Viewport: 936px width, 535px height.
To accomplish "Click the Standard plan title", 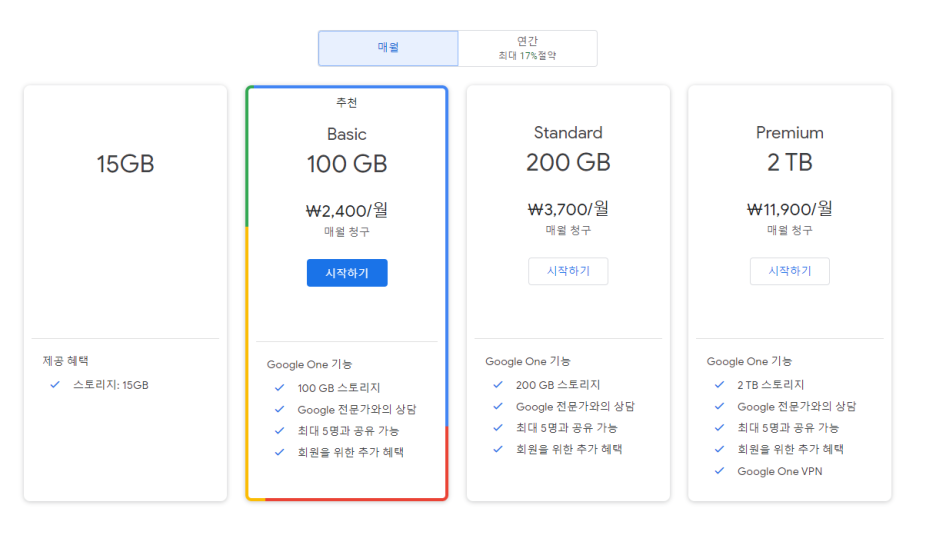I will coord(568,133).
